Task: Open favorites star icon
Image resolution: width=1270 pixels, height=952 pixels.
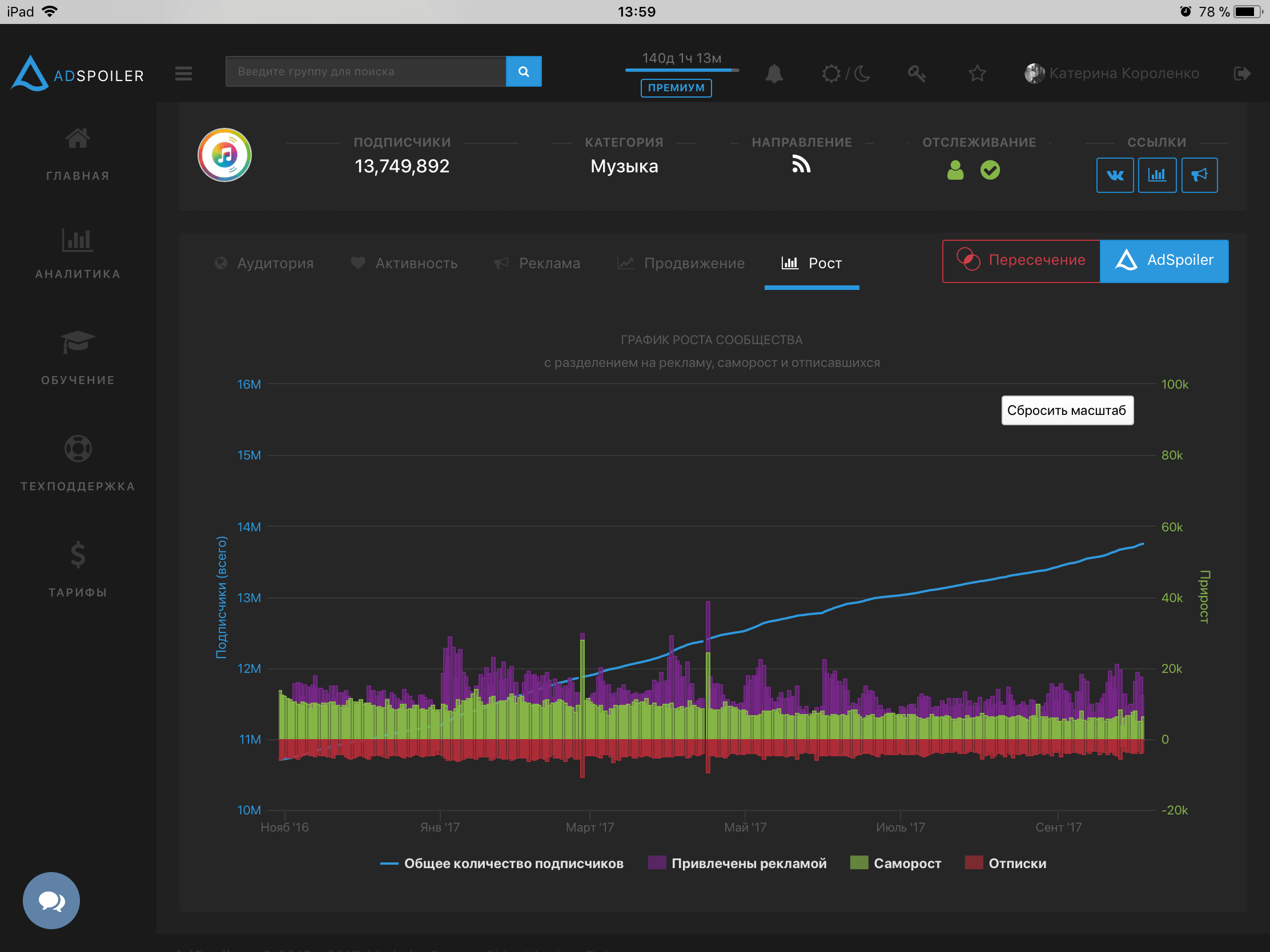Action: pyautogui.click(x=977, y=74)
